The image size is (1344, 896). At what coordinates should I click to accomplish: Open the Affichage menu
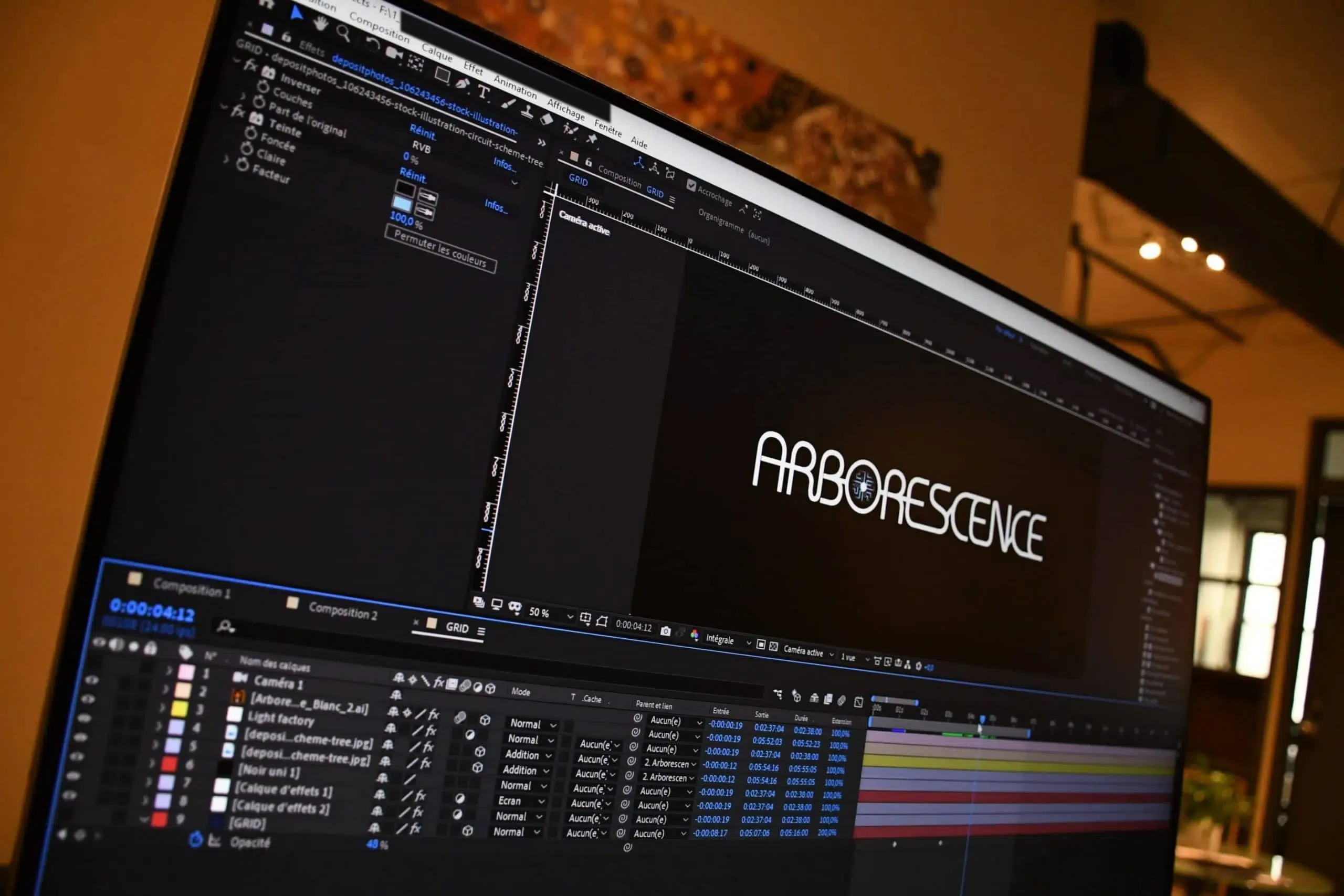(566, 109)
